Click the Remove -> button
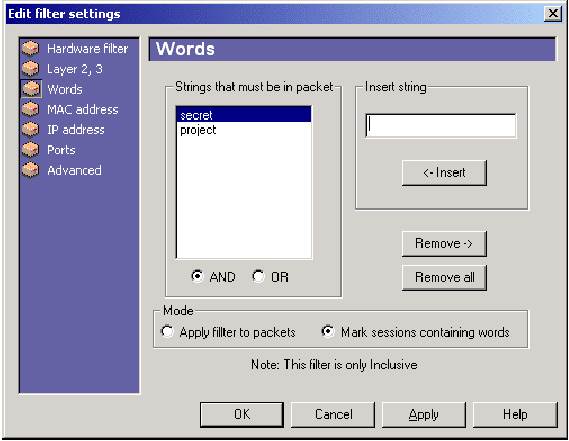 (x=444, y=244)
